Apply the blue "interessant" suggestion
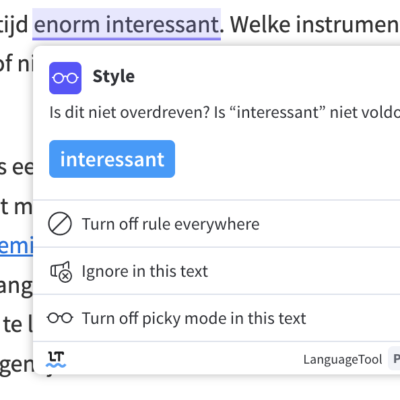 (112, 159)
